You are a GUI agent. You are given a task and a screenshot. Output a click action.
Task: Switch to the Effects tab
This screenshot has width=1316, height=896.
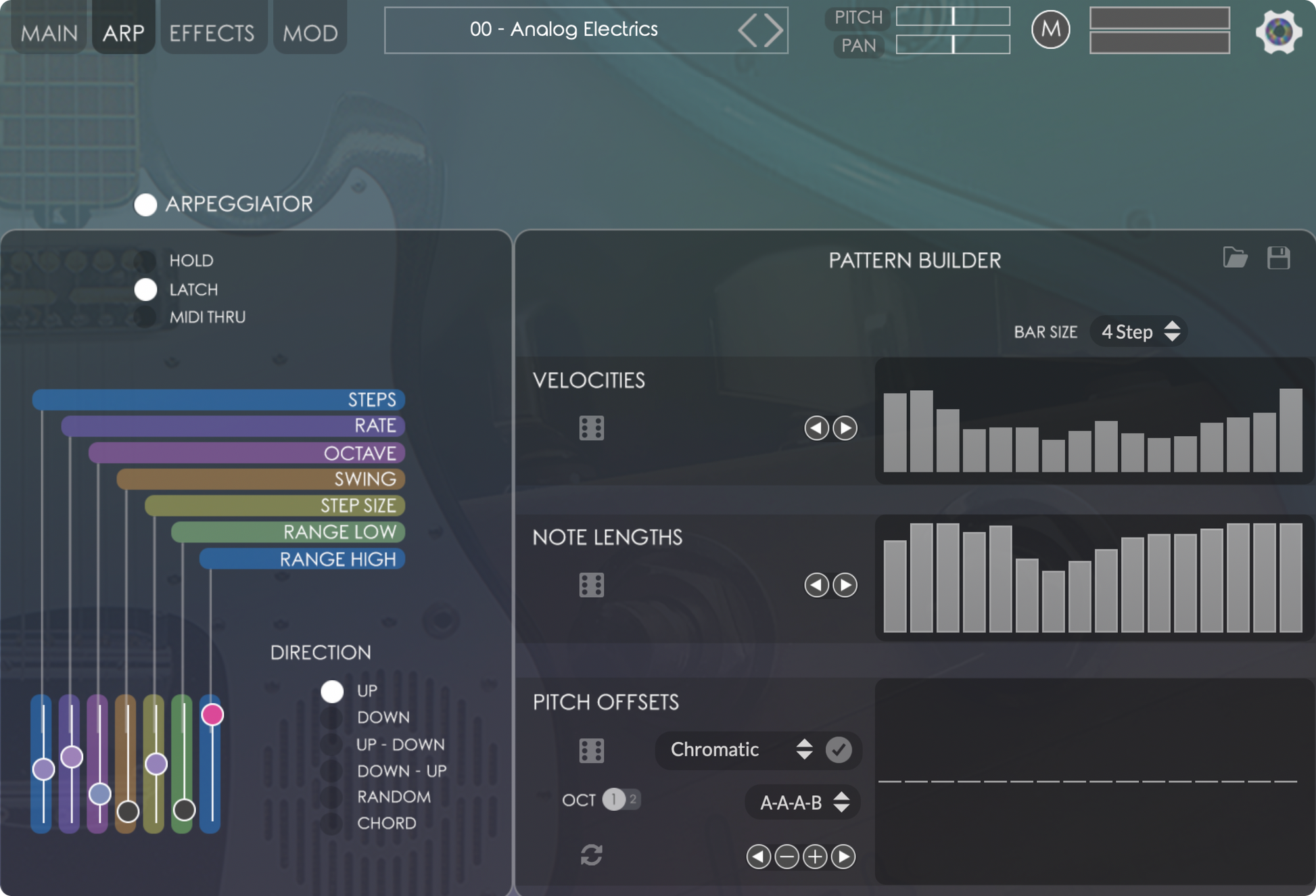212,32
